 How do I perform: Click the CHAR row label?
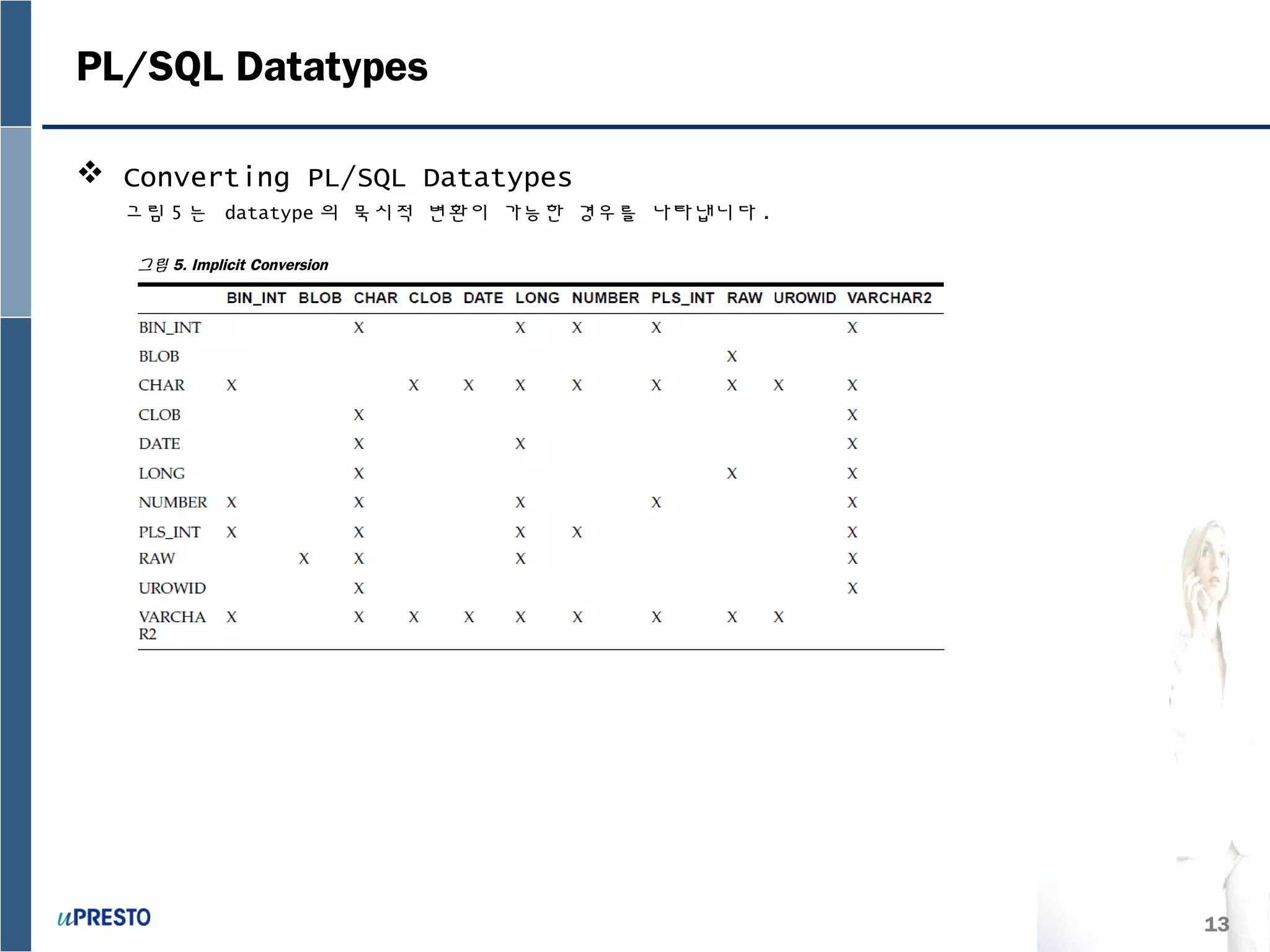(162, 386)
